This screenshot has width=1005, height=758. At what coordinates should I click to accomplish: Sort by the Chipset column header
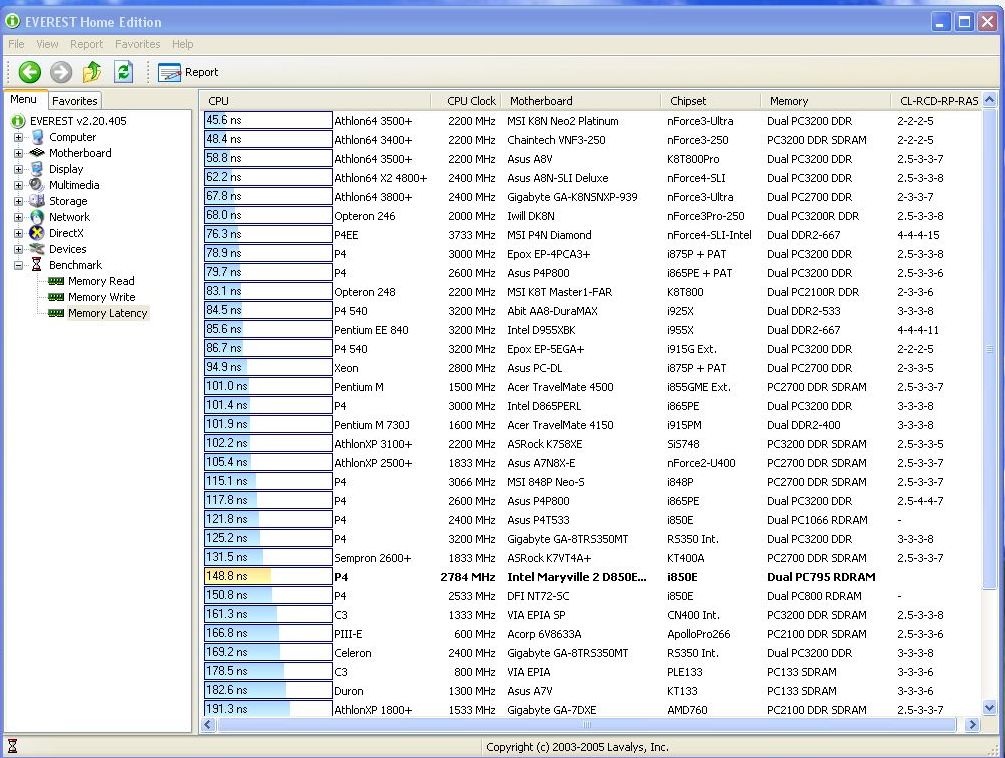point(711,101)
